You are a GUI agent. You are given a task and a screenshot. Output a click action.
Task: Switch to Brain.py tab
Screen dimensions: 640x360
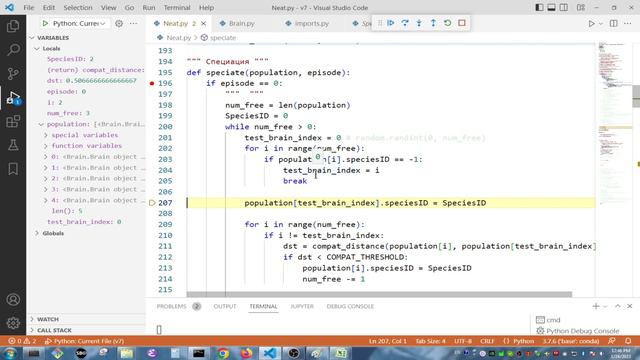(x=242, y=23)
